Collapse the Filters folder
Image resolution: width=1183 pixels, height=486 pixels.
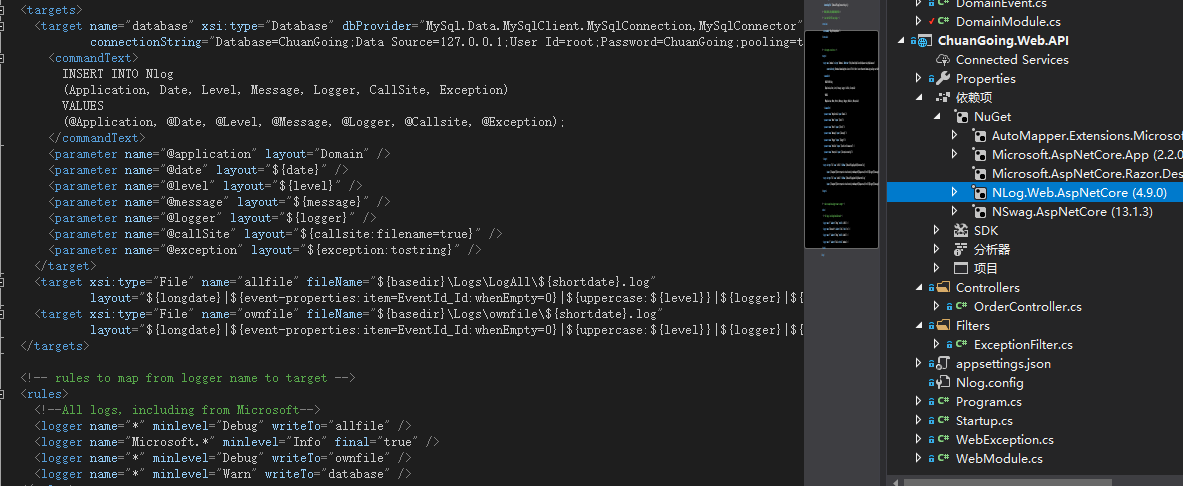pyautogui.click(x=918, y=326)
